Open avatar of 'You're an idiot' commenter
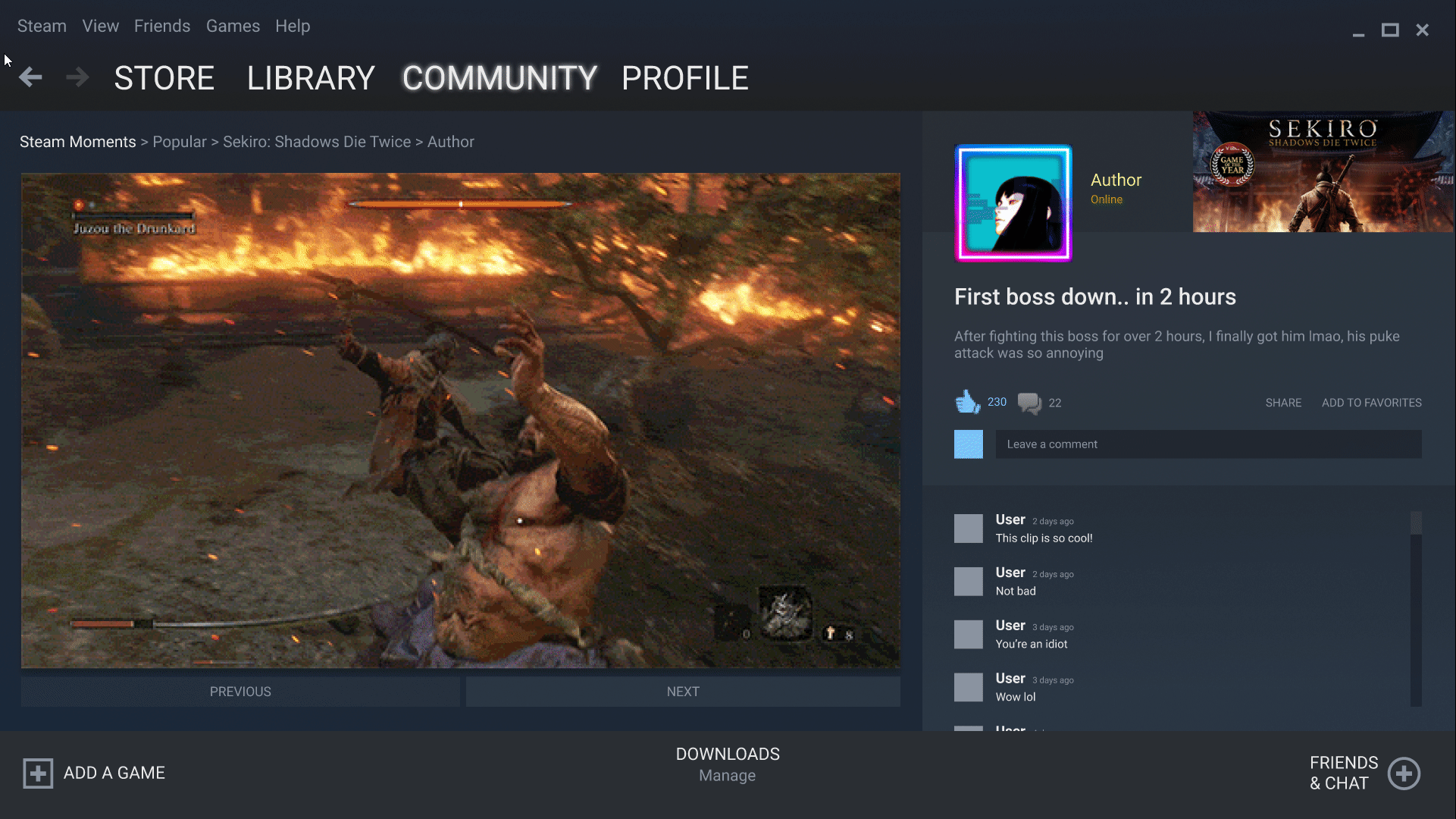 pos(969,635)
